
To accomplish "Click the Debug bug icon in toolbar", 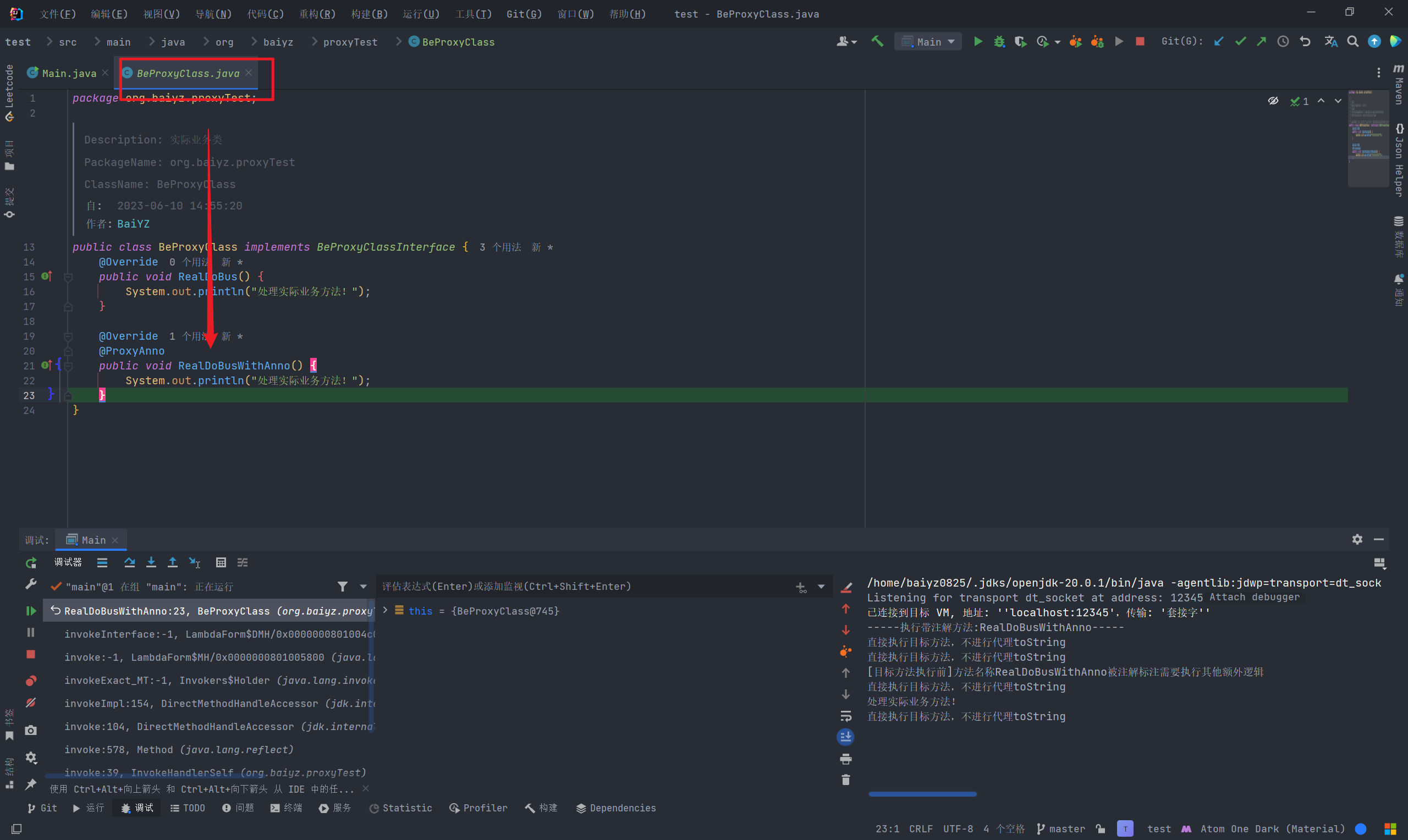I will coord(999,41).
